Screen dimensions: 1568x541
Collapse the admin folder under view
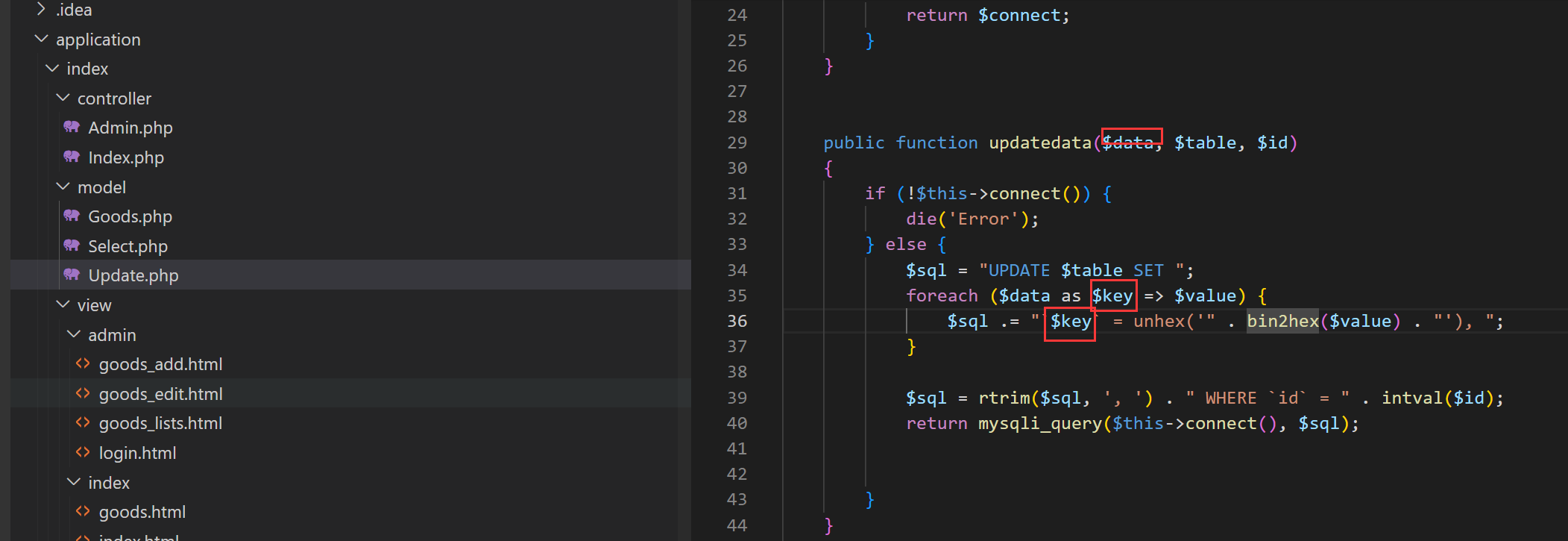pyautogui.click(x=74, y=334)
